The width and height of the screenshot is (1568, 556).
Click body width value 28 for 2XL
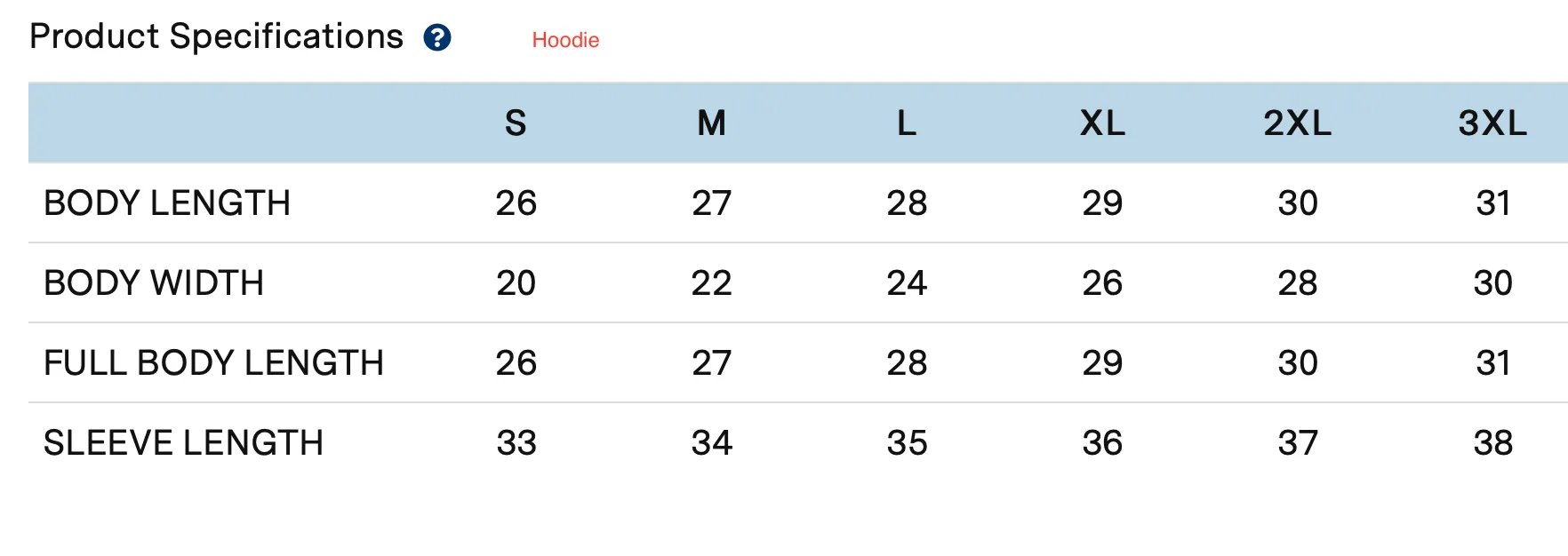1298,283
